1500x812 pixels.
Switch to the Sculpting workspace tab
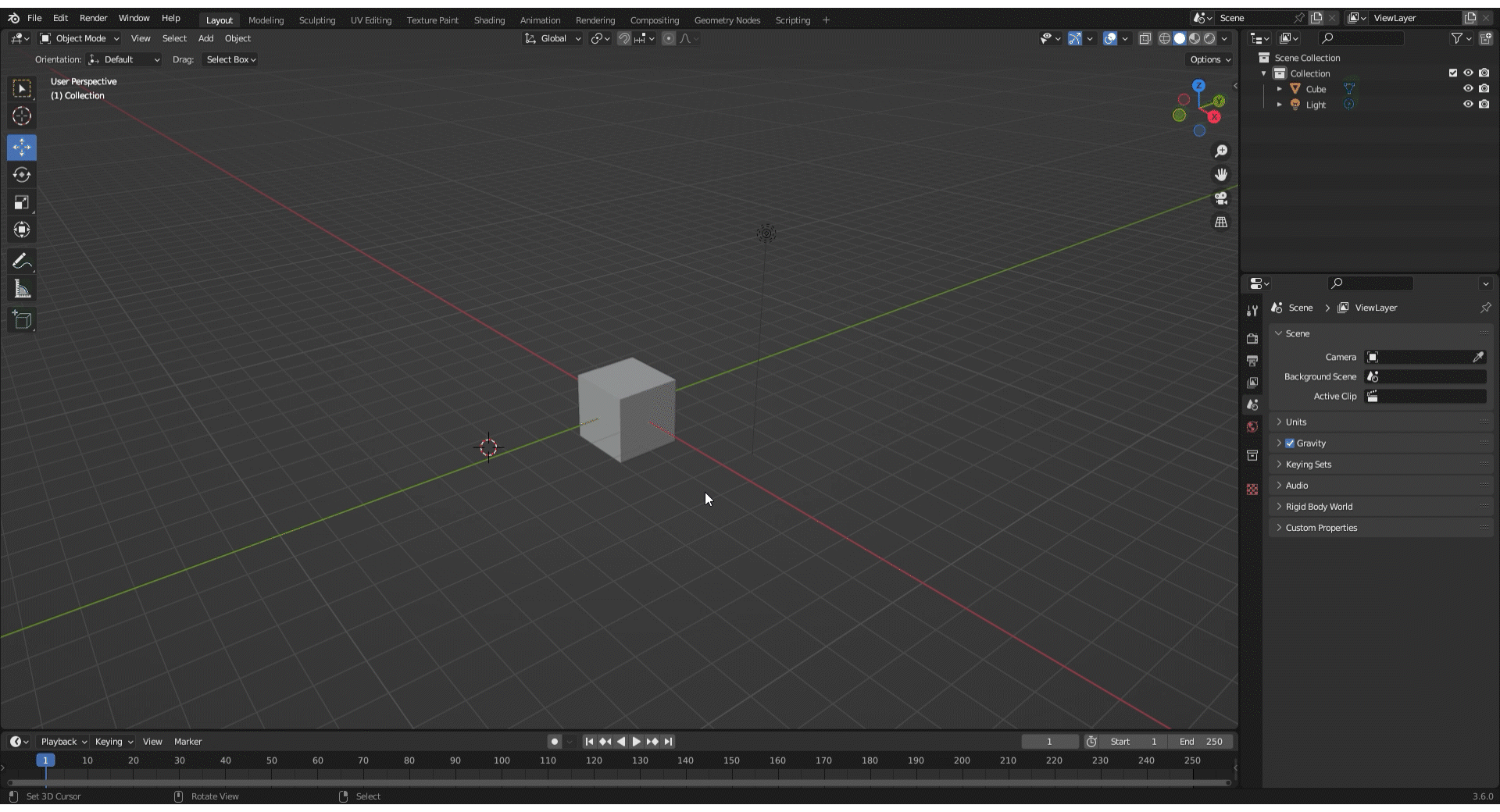[316, 20]
